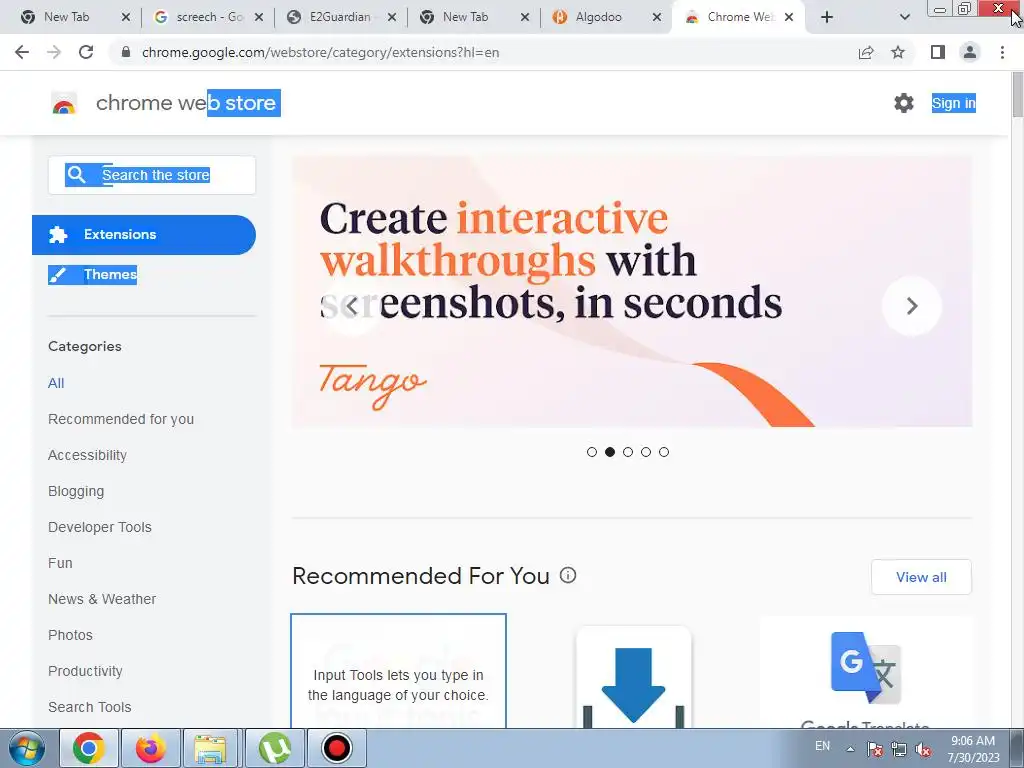Click the Sign in link

(x=953, y=103)
